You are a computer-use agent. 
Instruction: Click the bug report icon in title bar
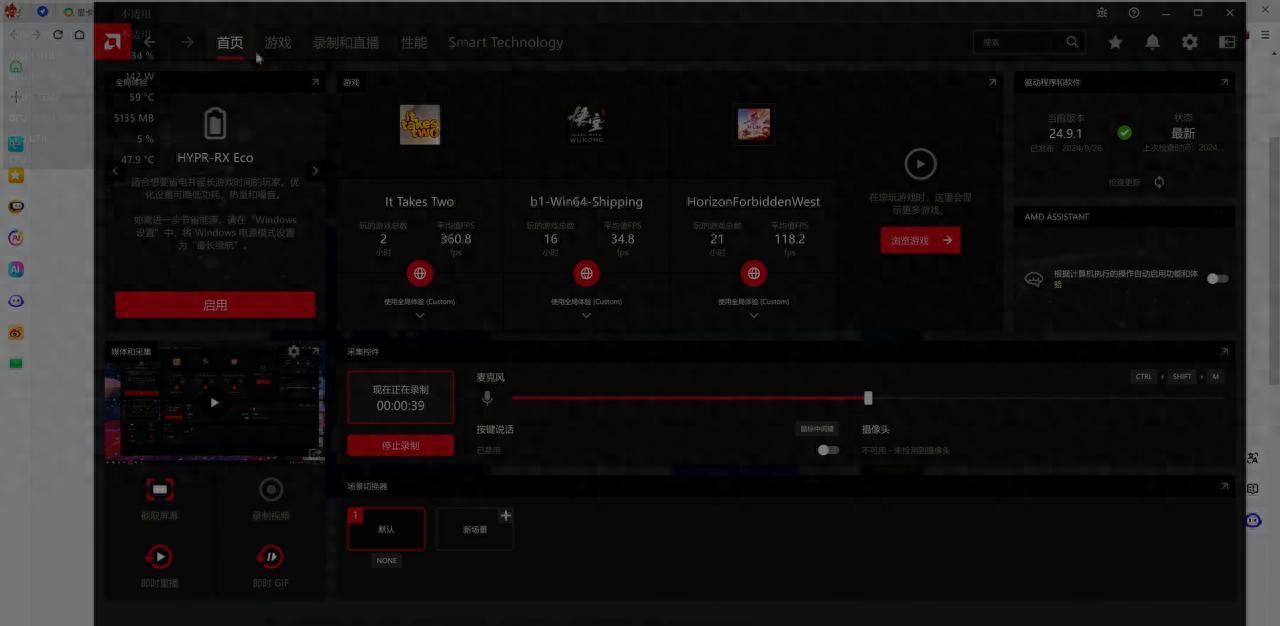coord(1101,13)
